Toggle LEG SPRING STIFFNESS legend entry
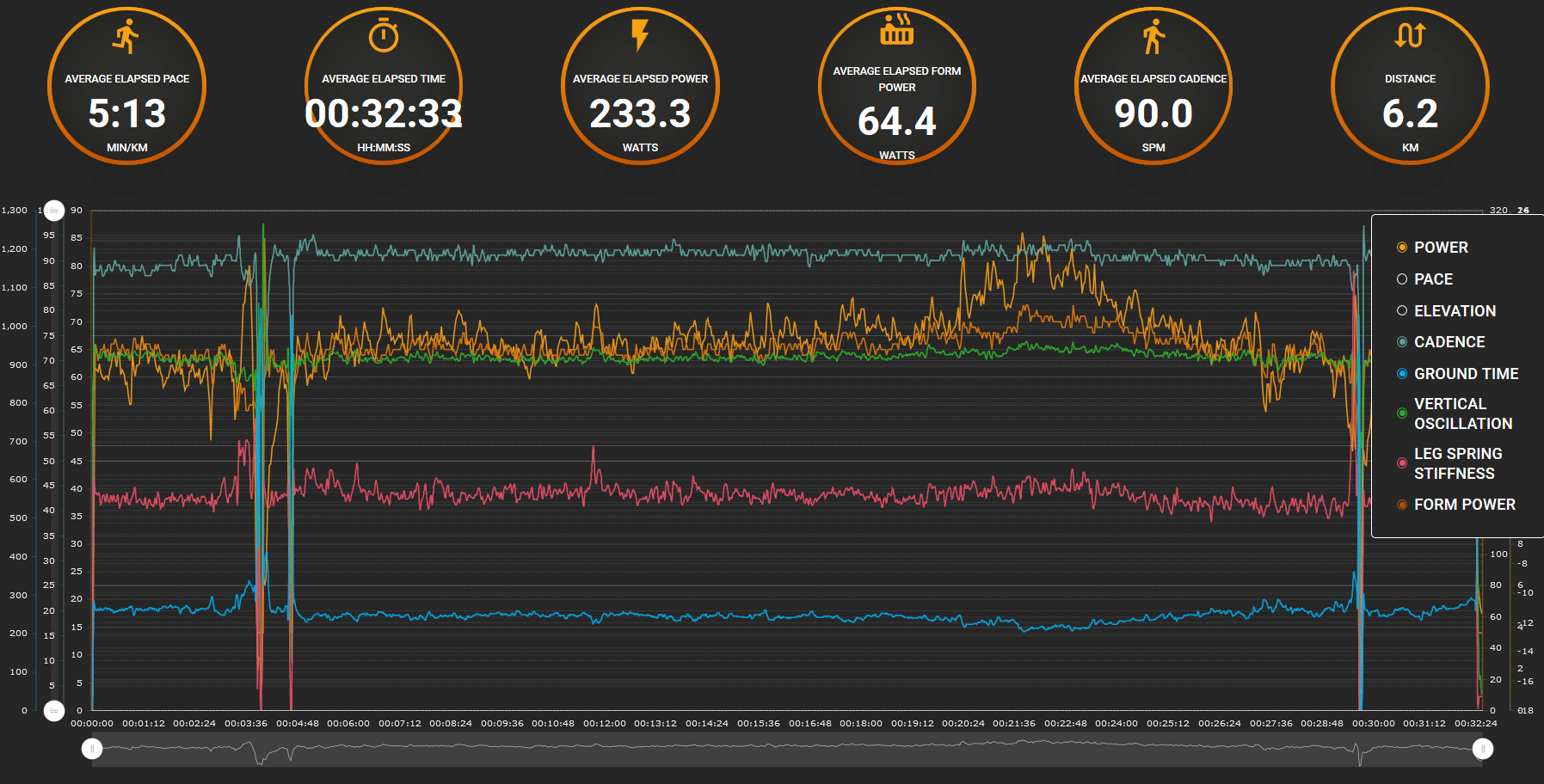Viewport: 1544px width, 784px height. coord(1457,463)
